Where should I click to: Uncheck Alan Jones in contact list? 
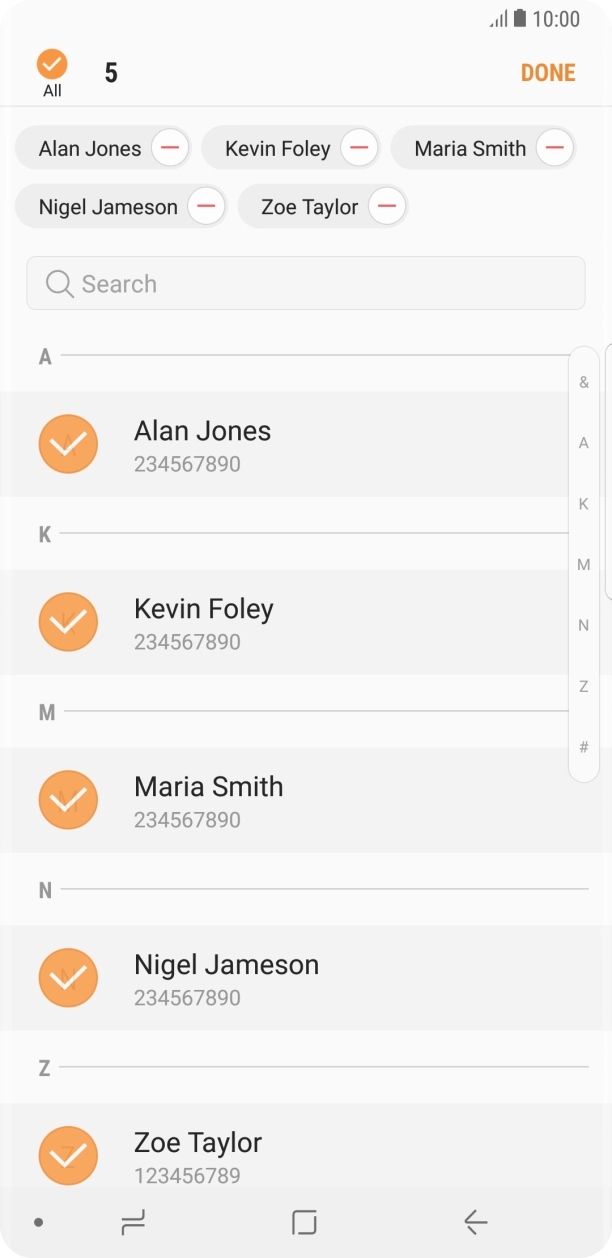[68, 444]
